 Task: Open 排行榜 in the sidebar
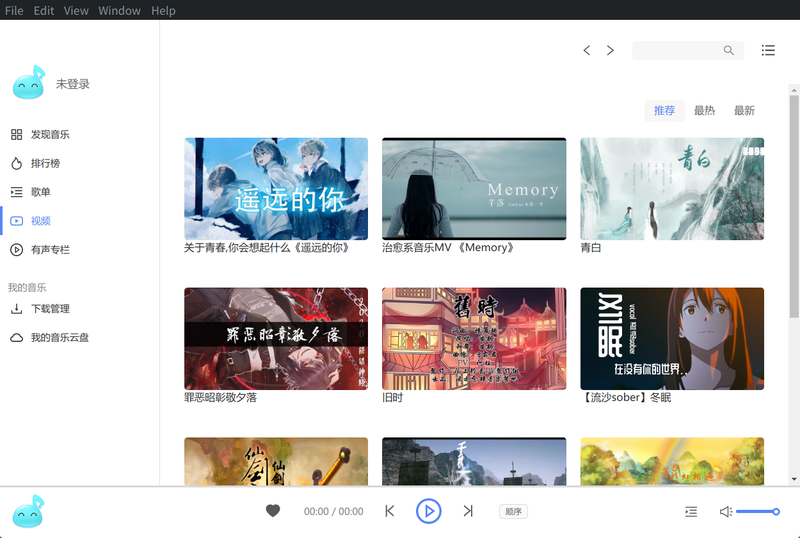[x=45, y=163]
